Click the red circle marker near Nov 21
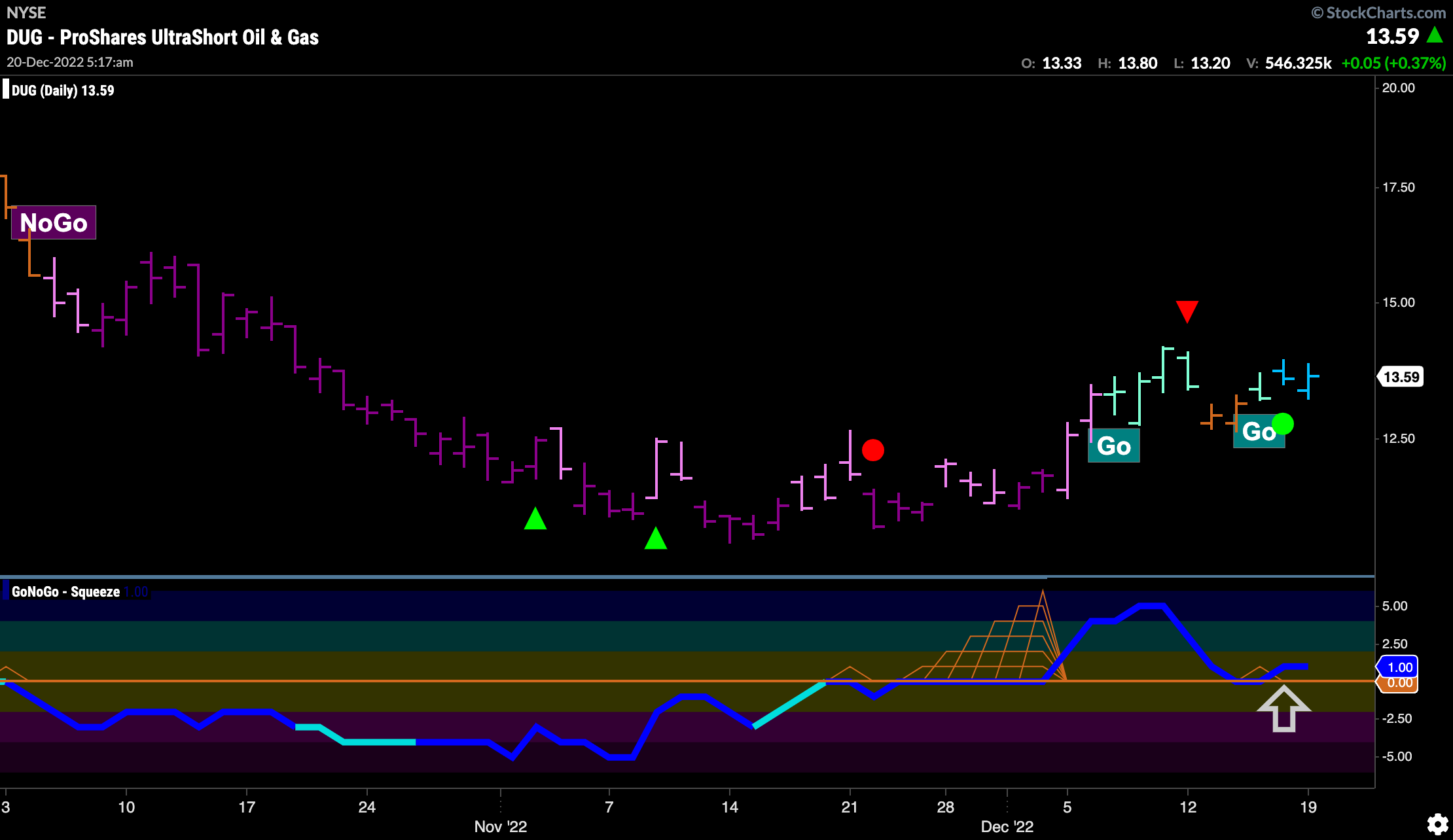The height and width of the screenshot is (840, 1453). tap(873, 450)
